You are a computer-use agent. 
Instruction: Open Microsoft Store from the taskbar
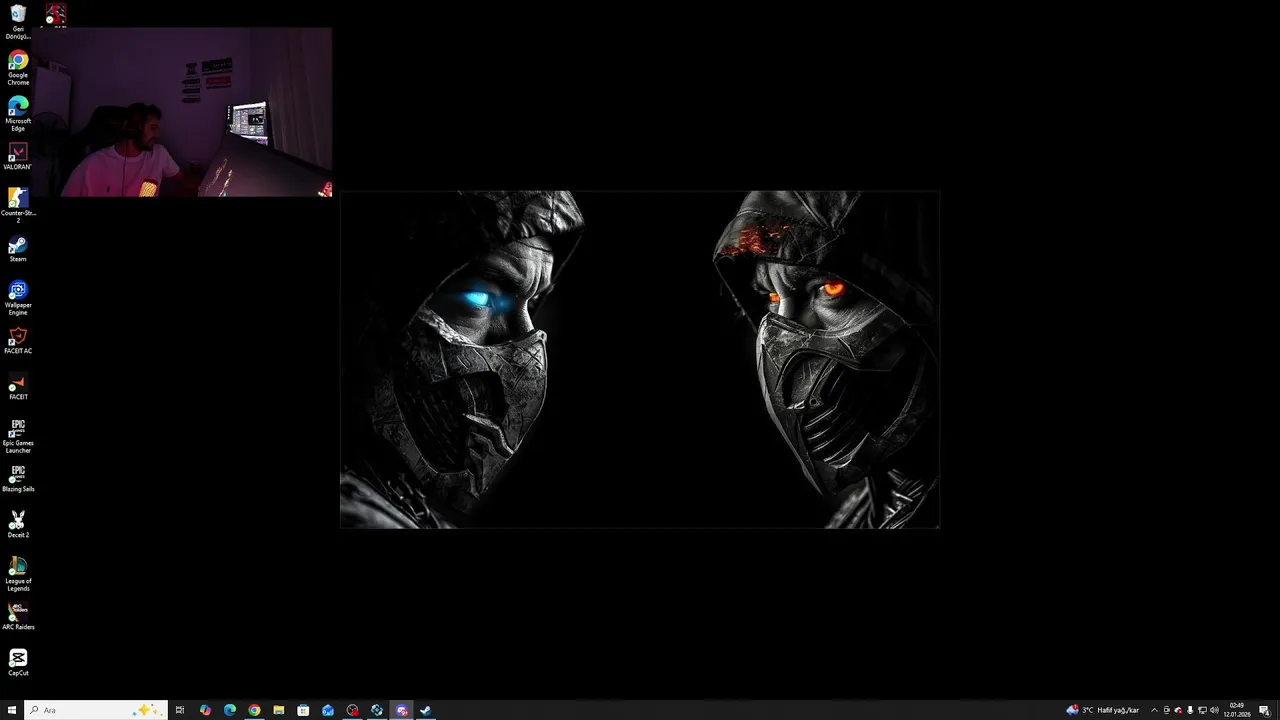303,710
